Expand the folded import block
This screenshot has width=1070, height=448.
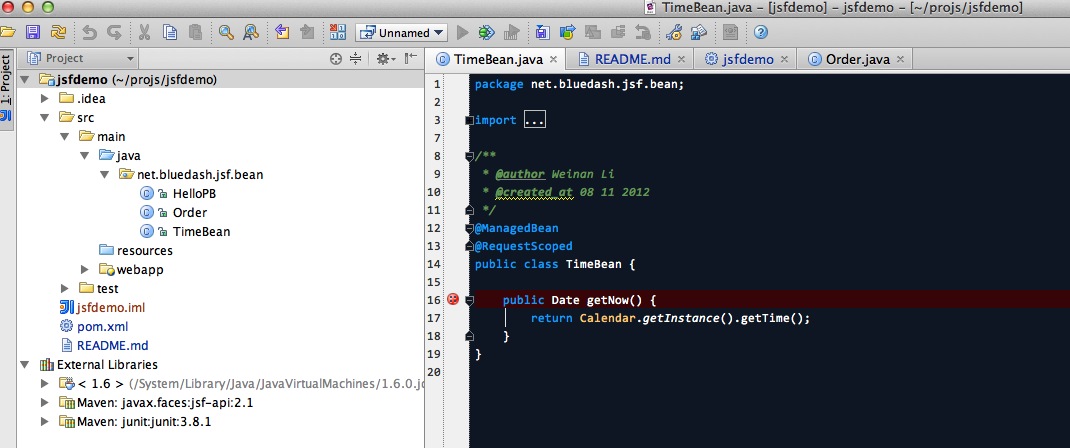pos(535,120)
